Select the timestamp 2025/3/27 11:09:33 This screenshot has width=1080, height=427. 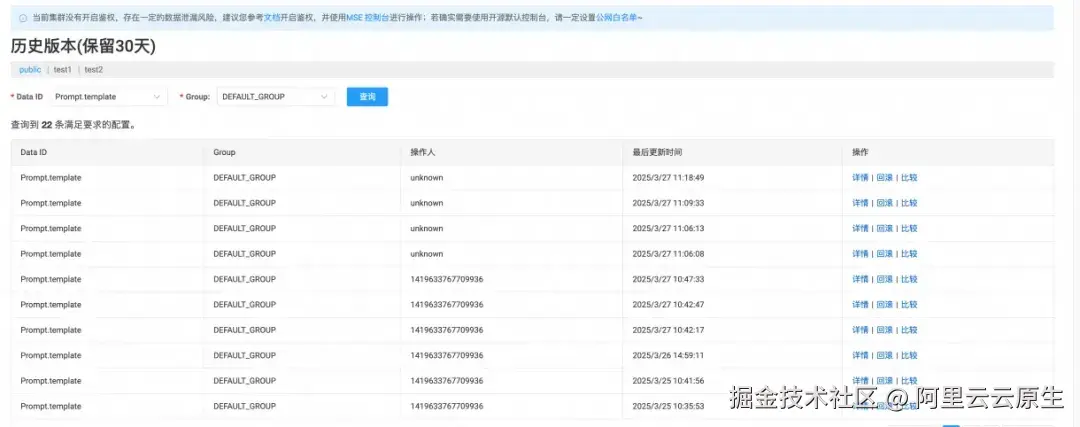click(x=668, y=203)
